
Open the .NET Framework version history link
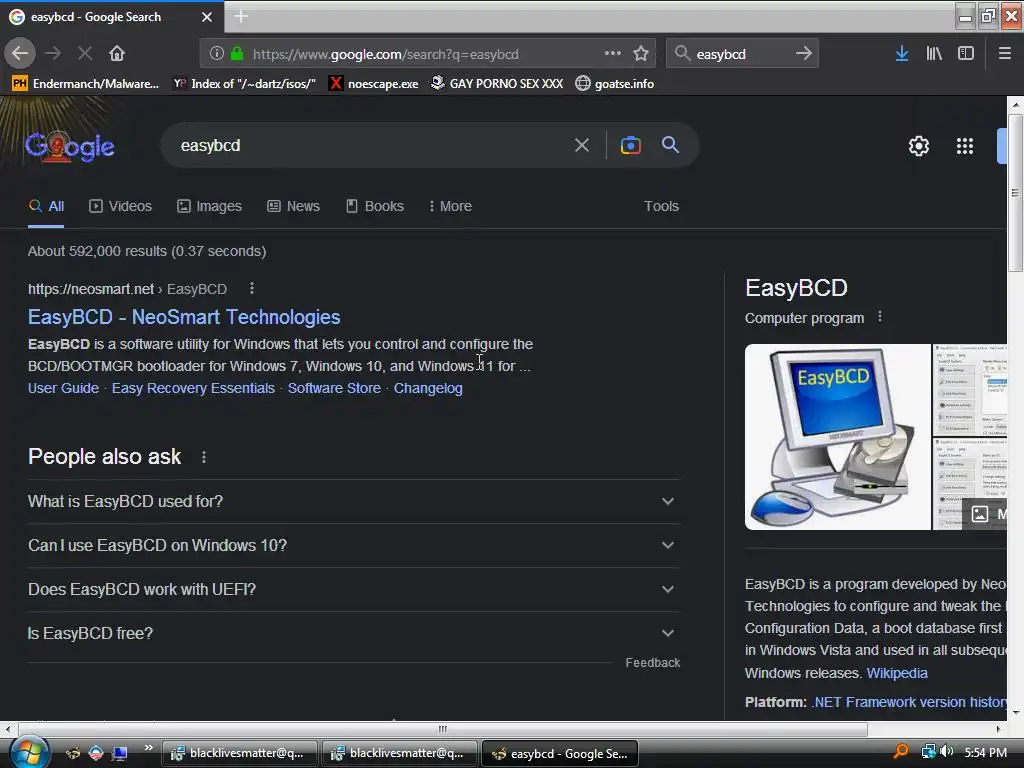coord(908,702)
